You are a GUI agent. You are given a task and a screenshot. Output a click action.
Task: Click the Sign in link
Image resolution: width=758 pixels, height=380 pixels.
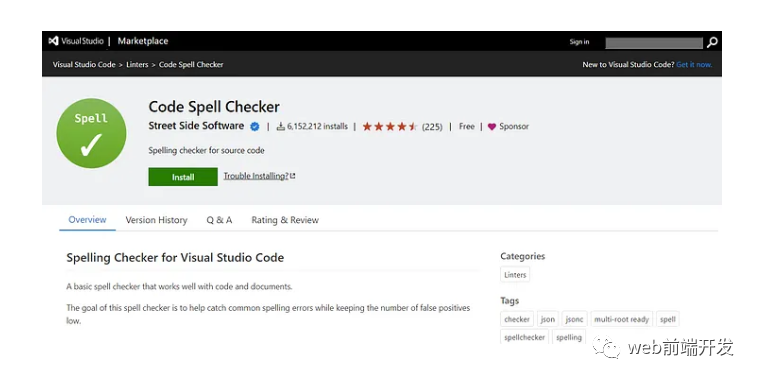pyautogui.click(x=579, y=42)
